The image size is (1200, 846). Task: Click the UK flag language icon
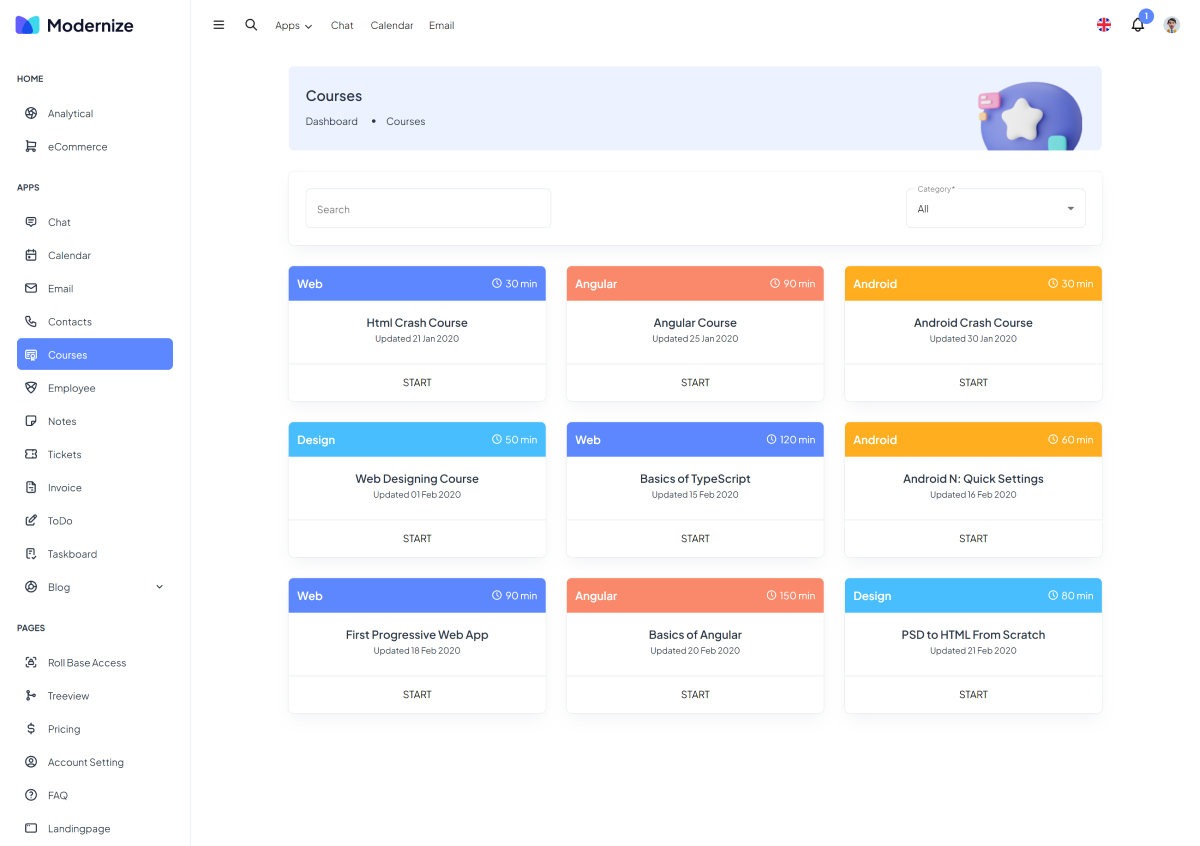[x=1104, y=25]
